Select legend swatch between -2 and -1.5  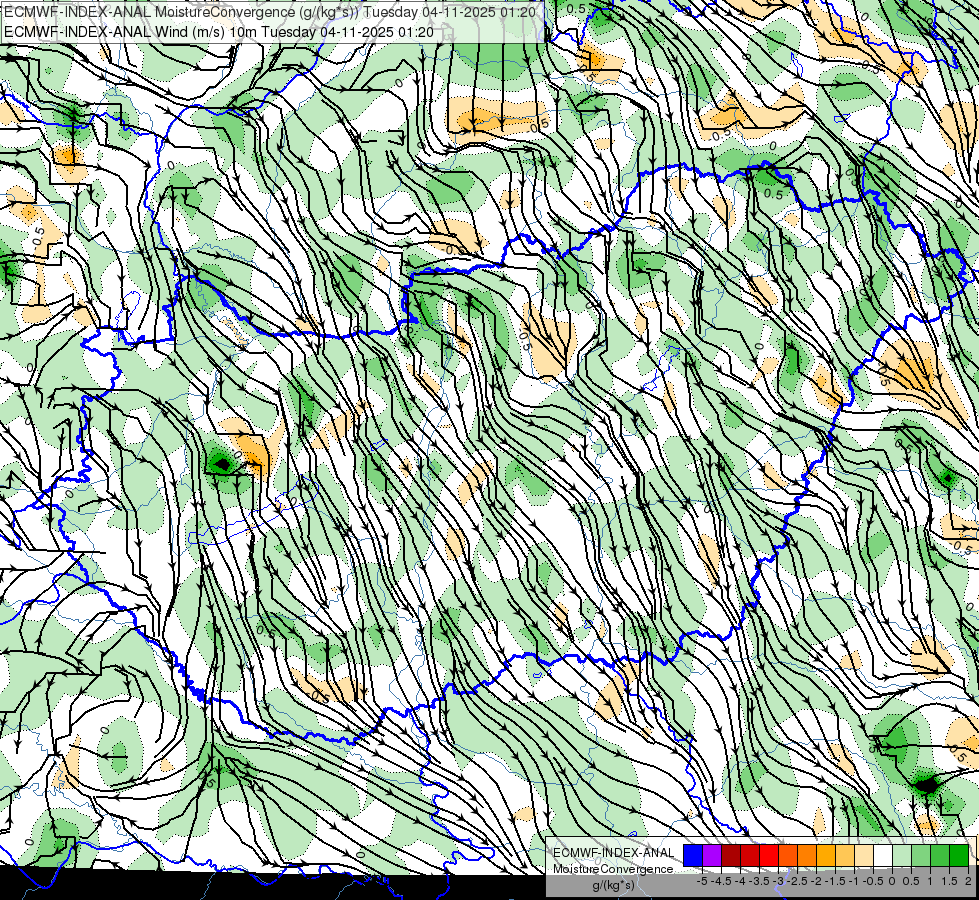point(826,856)
